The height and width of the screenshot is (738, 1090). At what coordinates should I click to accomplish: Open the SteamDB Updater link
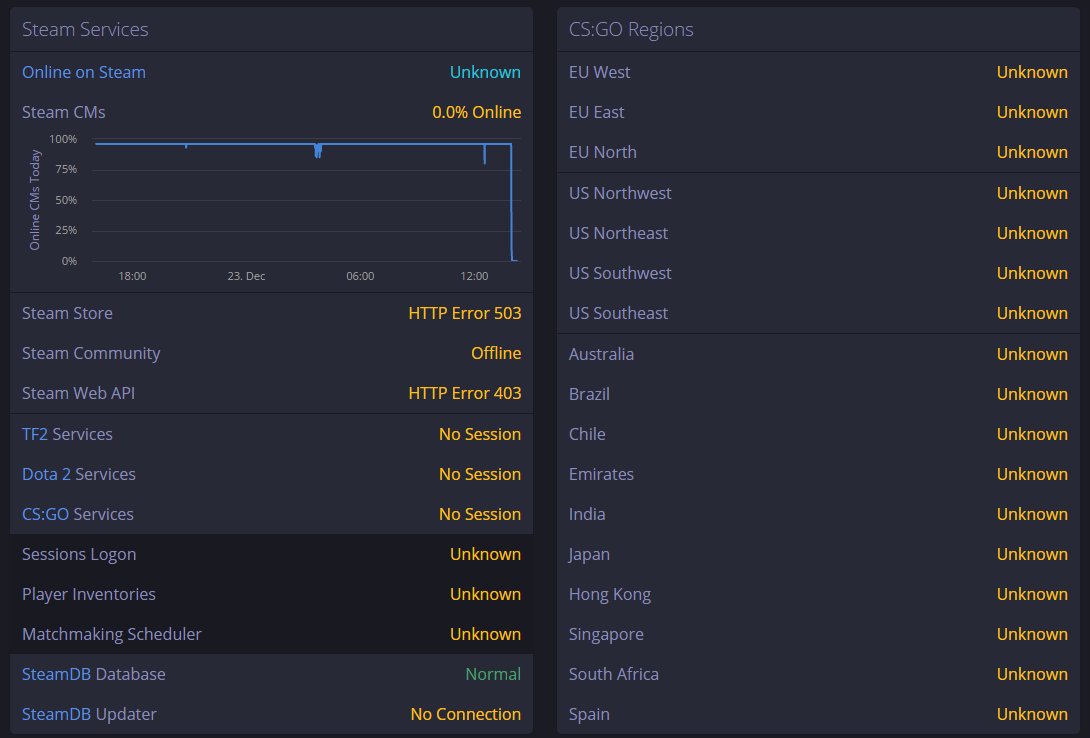(x=56, y=714)
